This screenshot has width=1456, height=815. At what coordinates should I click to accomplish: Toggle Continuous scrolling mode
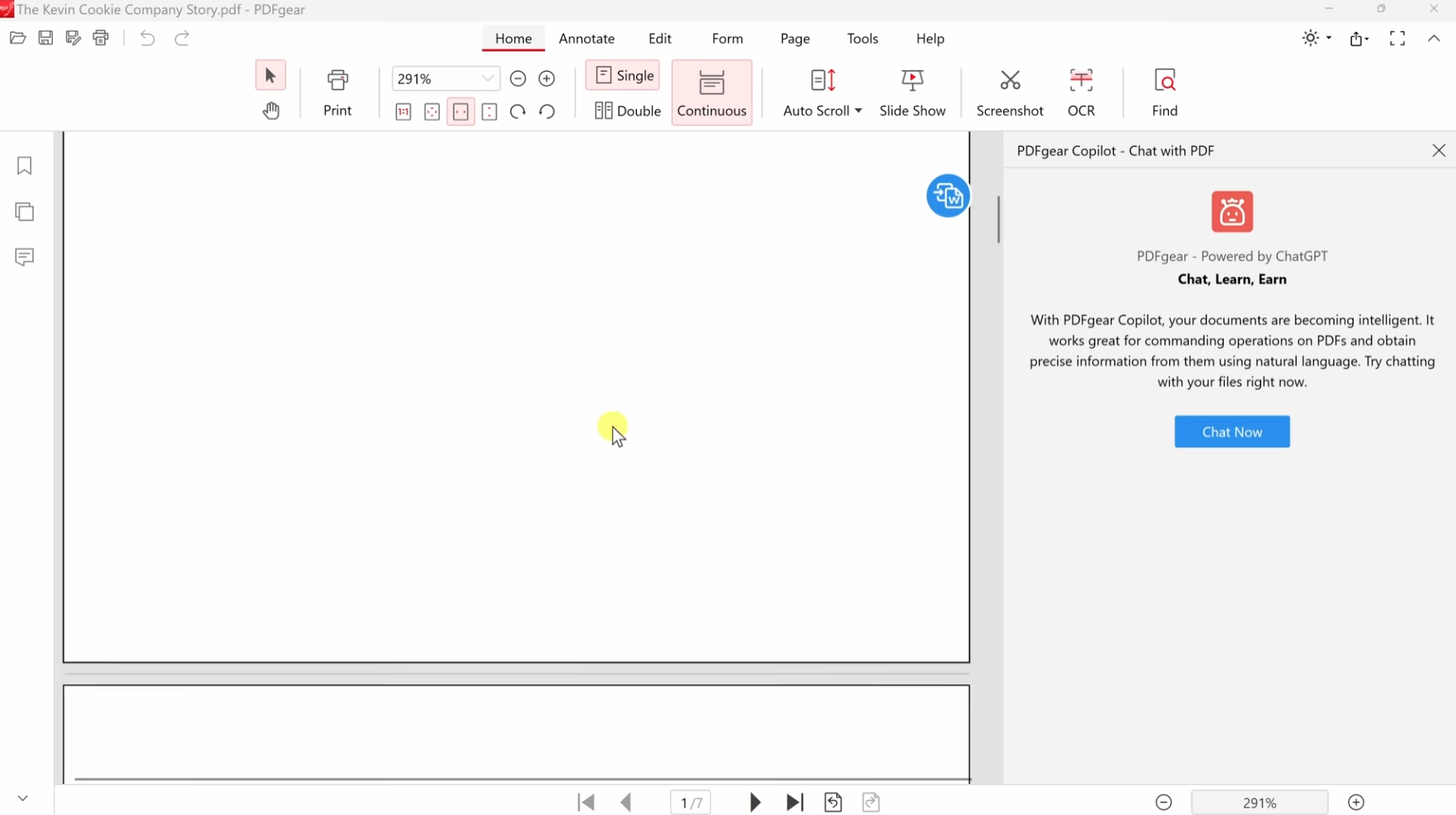tap(712, 92)
